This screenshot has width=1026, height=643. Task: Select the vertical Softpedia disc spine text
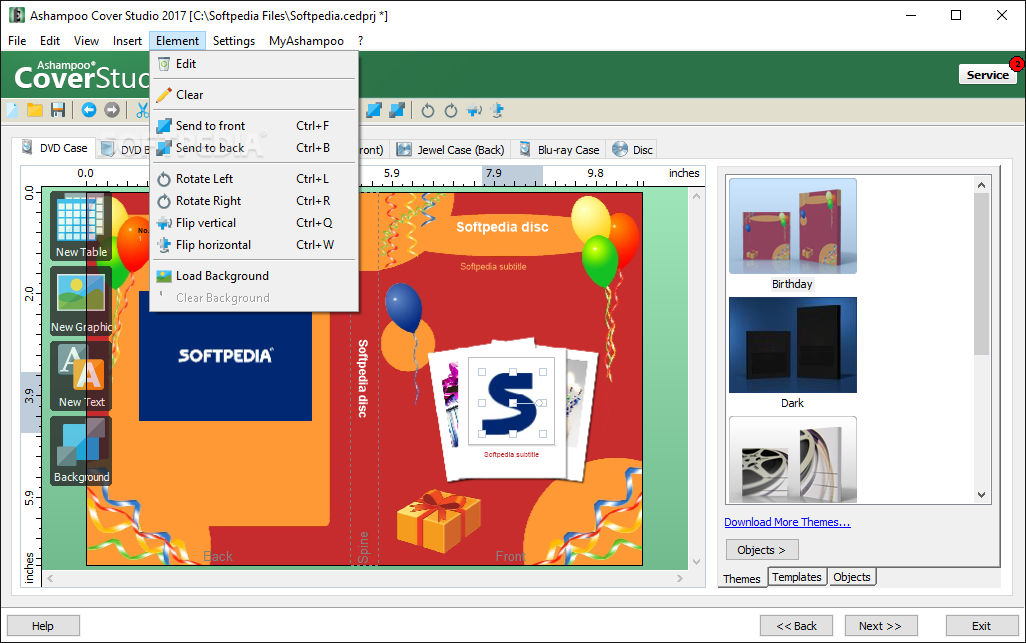tap(363, 378)
